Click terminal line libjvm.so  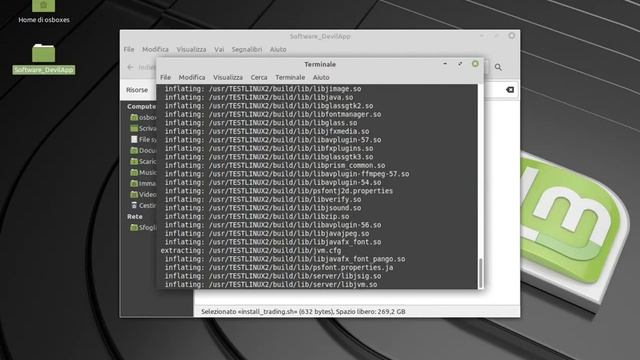[x=271, y=284]
